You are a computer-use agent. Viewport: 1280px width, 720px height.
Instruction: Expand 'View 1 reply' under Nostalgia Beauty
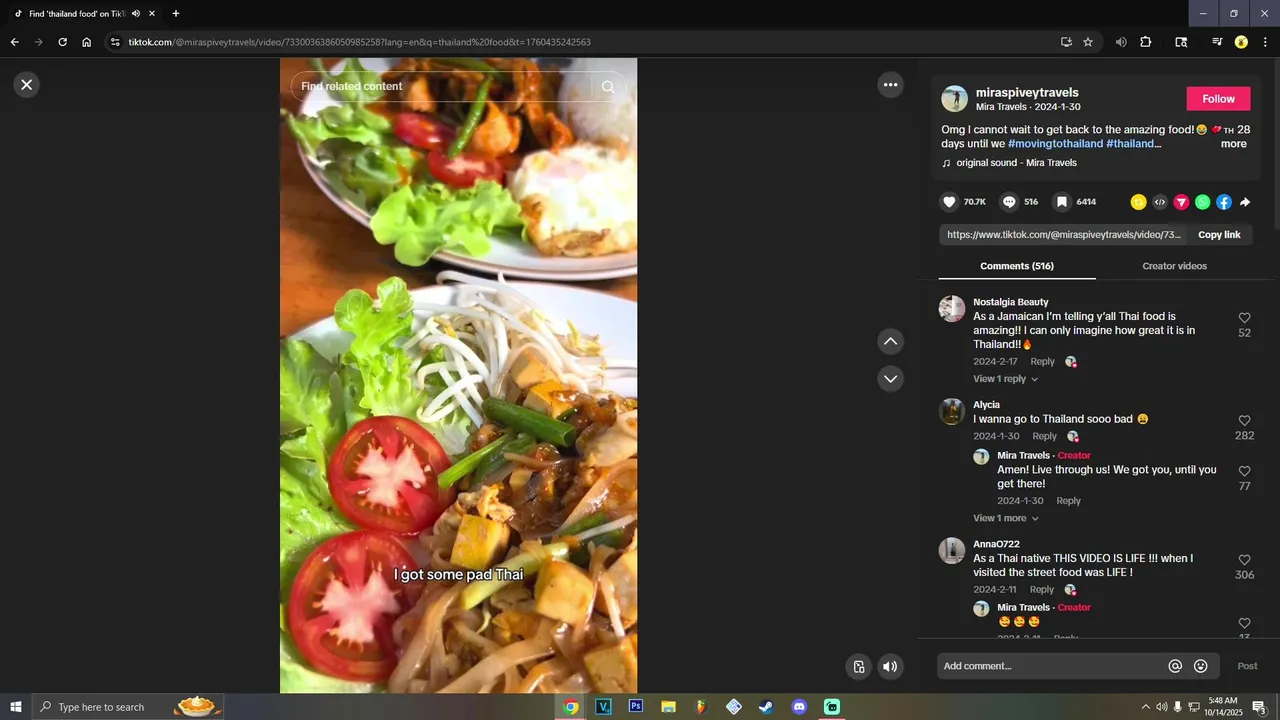click(x=1006, y=379)
